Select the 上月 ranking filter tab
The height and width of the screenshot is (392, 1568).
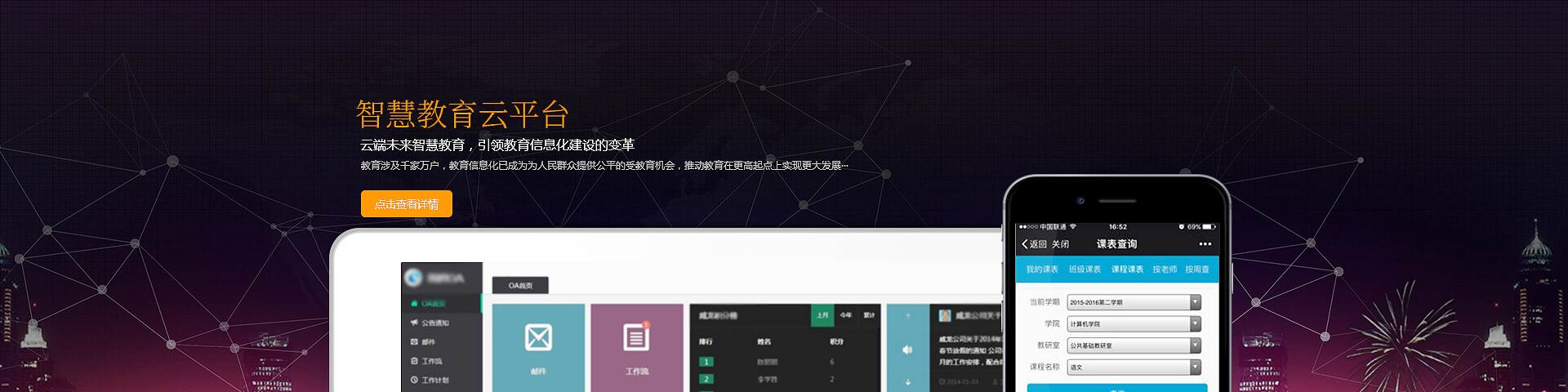click(x=822, y=315)
